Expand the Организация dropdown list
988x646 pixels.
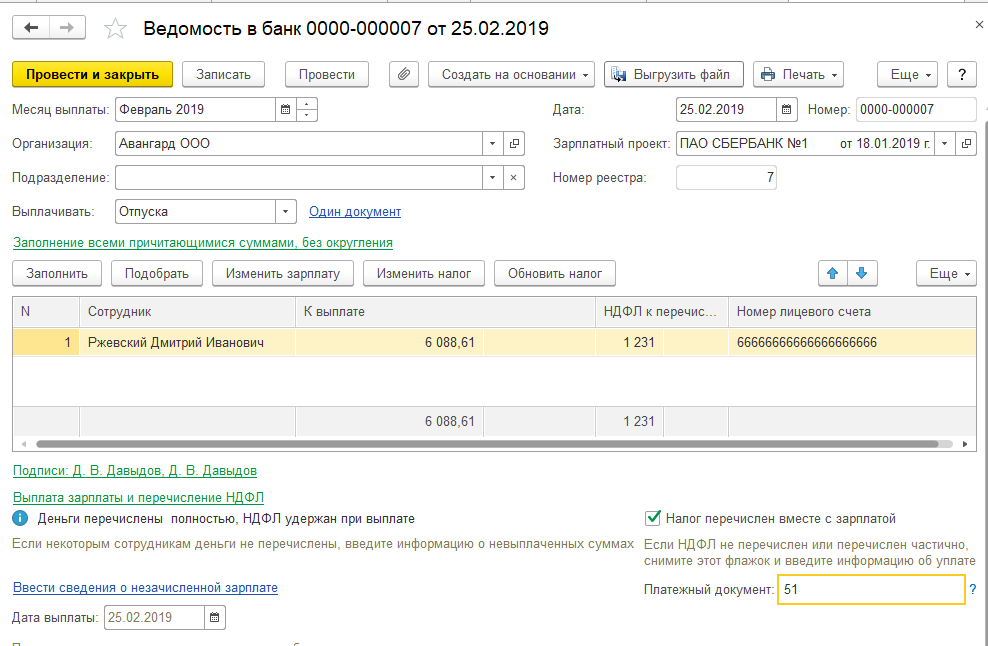pyautogui.click(x=491, y=144)
